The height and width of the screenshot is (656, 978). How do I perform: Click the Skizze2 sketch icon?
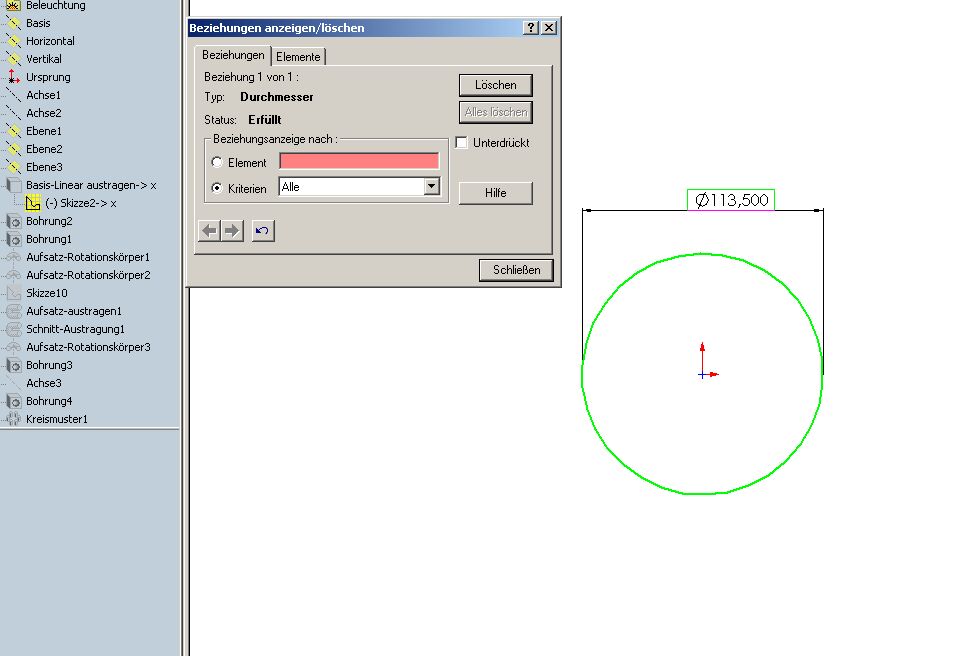[32, 203]
